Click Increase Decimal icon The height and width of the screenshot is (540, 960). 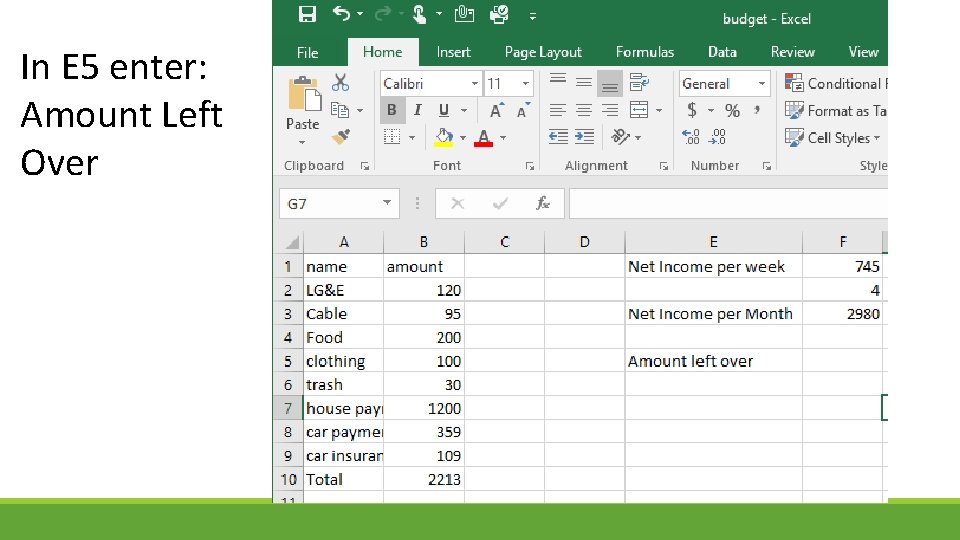click(x=691, y=137)
